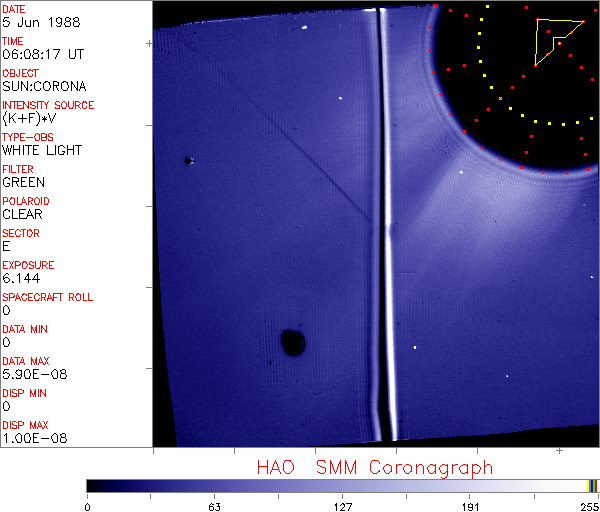
Task: Select the 0 value under SPACECRAFT ROLL
Action: coord(7,310)
